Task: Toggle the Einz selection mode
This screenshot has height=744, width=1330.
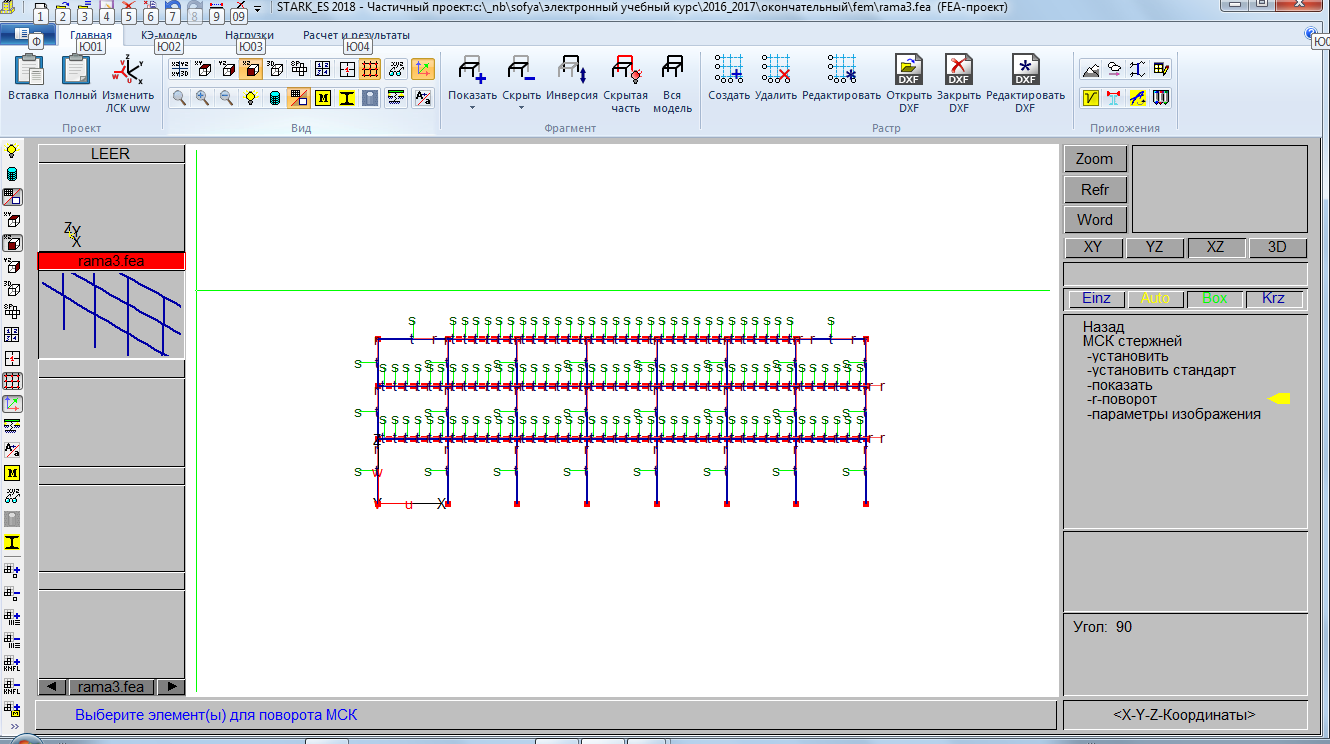Action: click(1096, 298)
